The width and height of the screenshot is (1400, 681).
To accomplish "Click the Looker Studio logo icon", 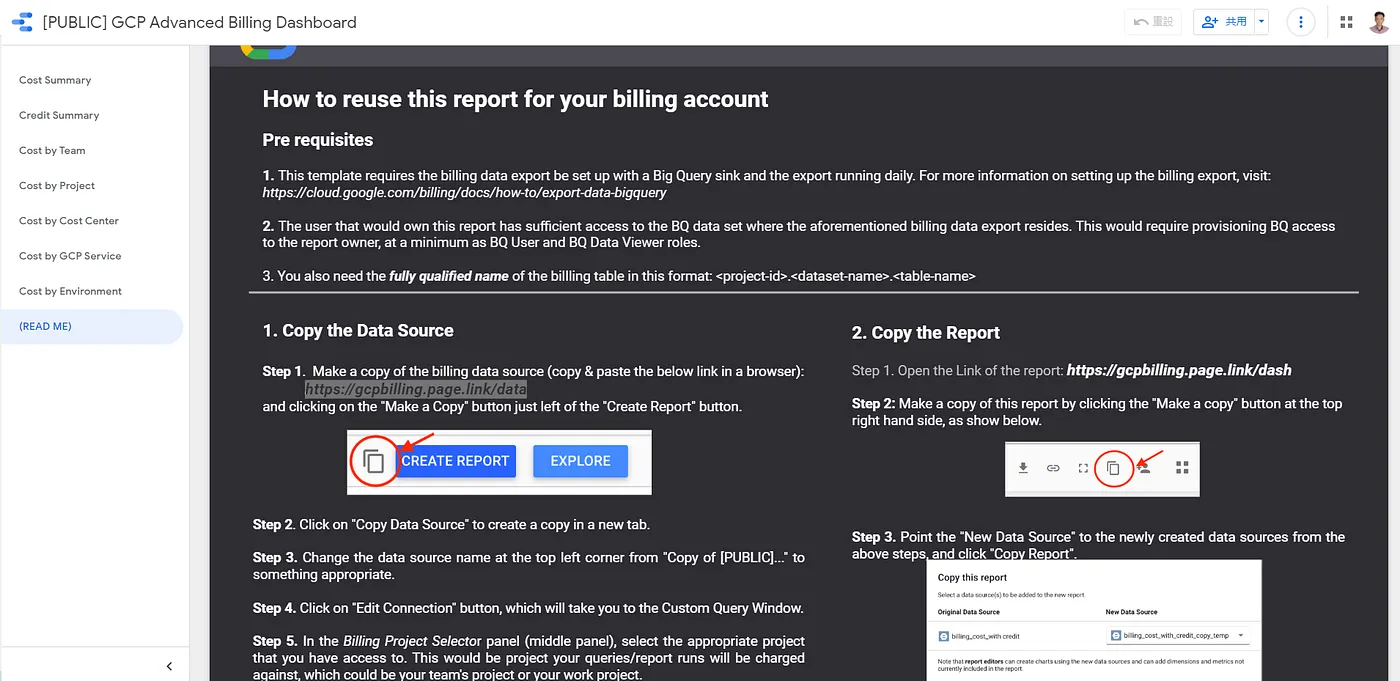I will pyautogui.click(x=21, y=22).
